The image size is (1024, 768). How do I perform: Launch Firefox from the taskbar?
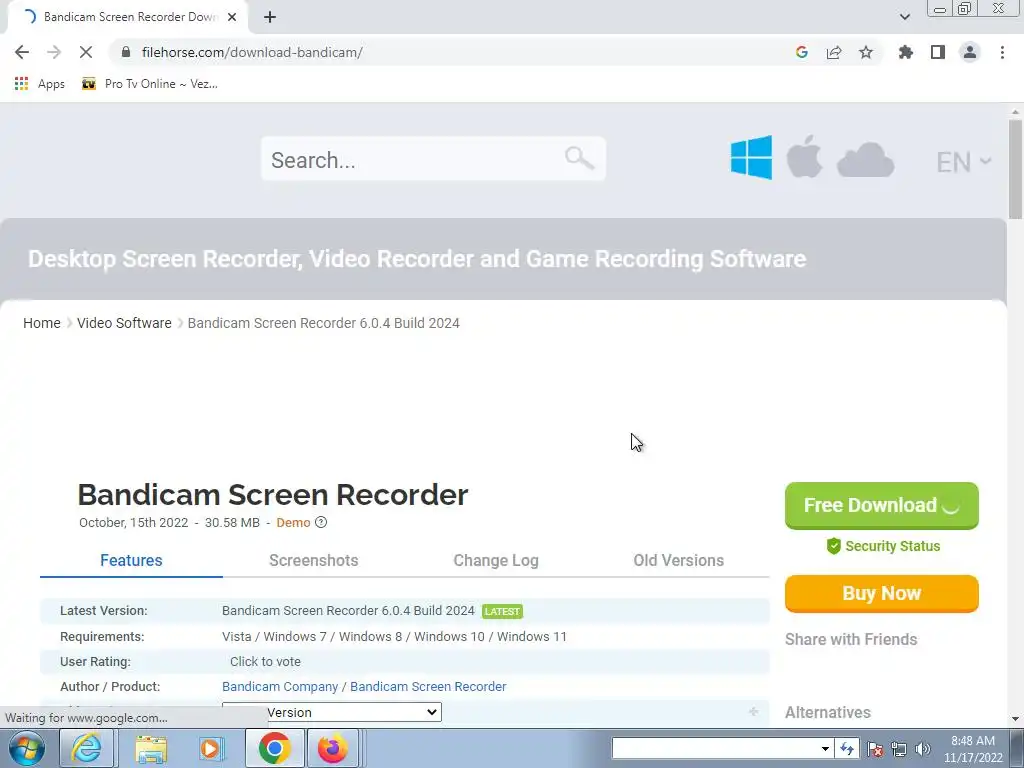point(333,748)
